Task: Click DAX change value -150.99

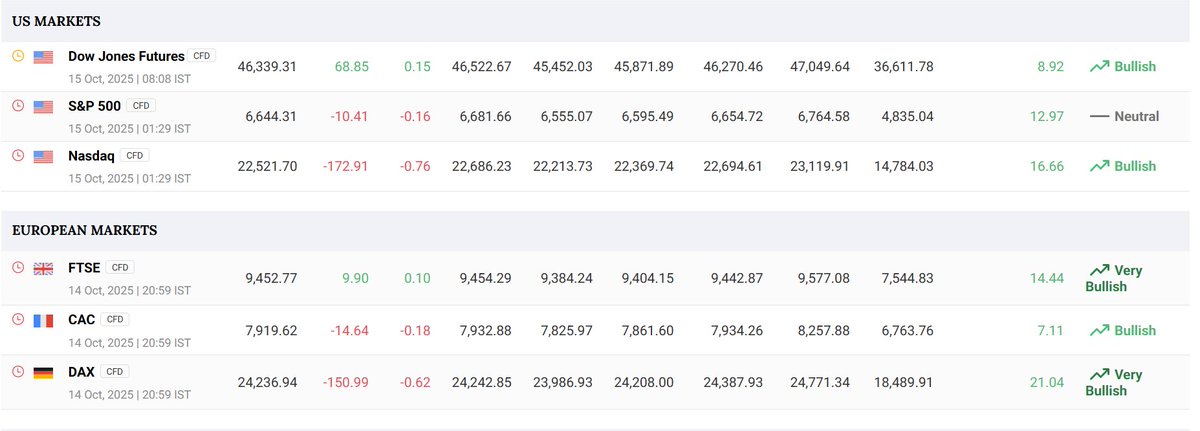Action: tap(346, 382)
